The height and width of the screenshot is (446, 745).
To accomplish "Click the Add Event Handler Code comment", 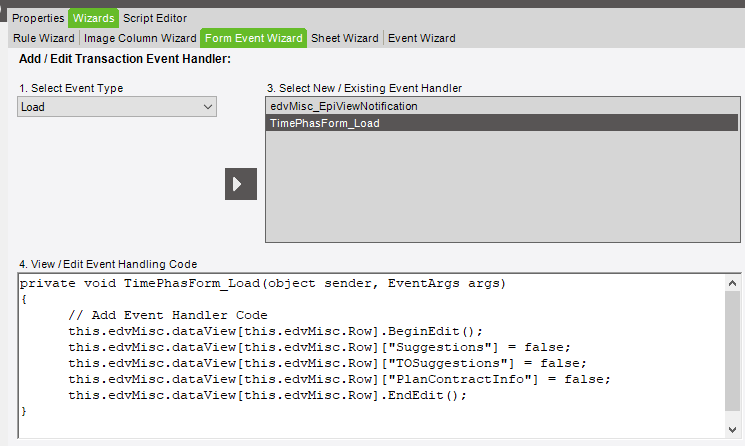I will [168, 315].
